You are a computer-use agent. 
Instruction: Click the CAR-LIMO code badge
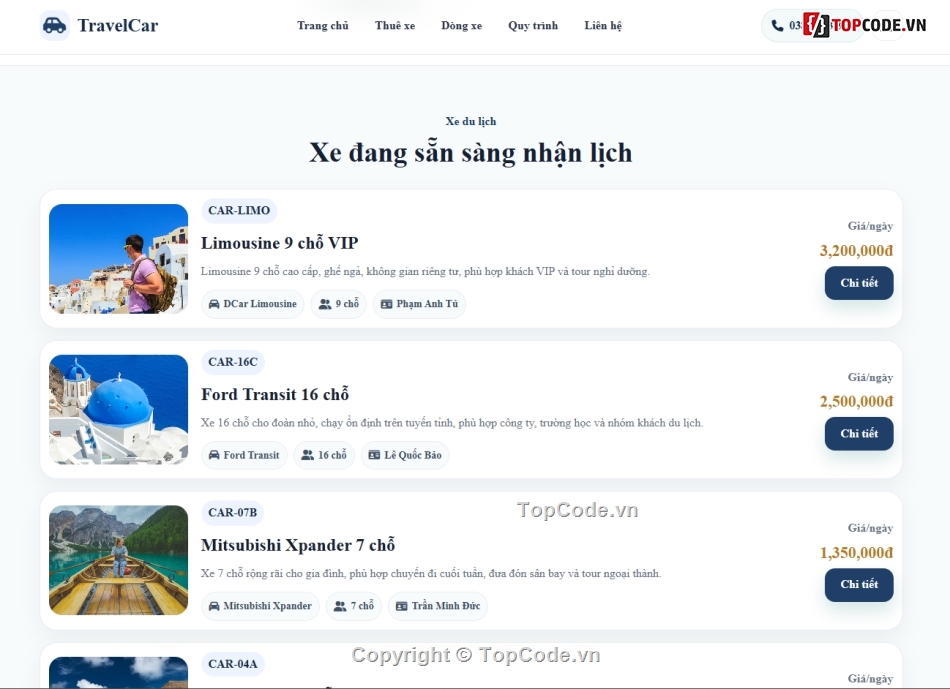(x=239, y=211)
